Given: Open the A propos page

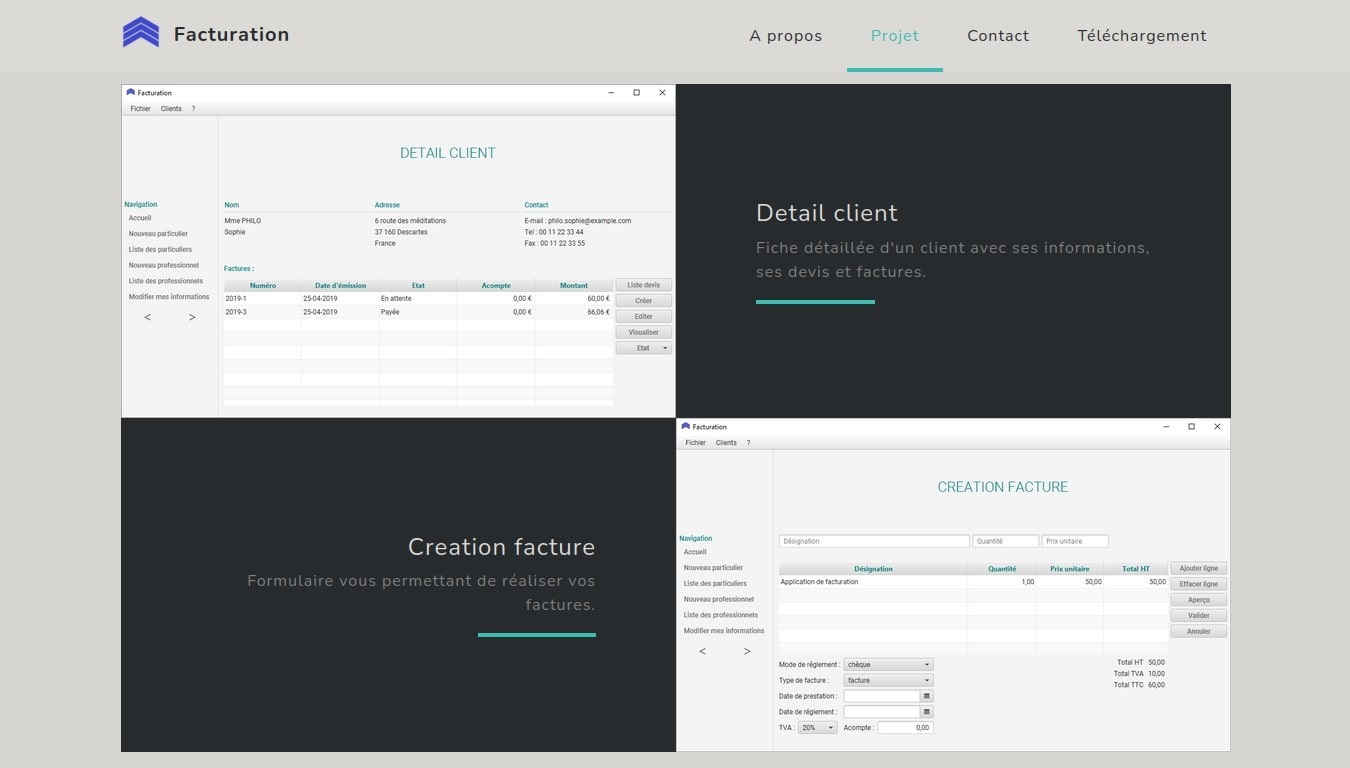Looking at the screenshot, I should 785,36.
